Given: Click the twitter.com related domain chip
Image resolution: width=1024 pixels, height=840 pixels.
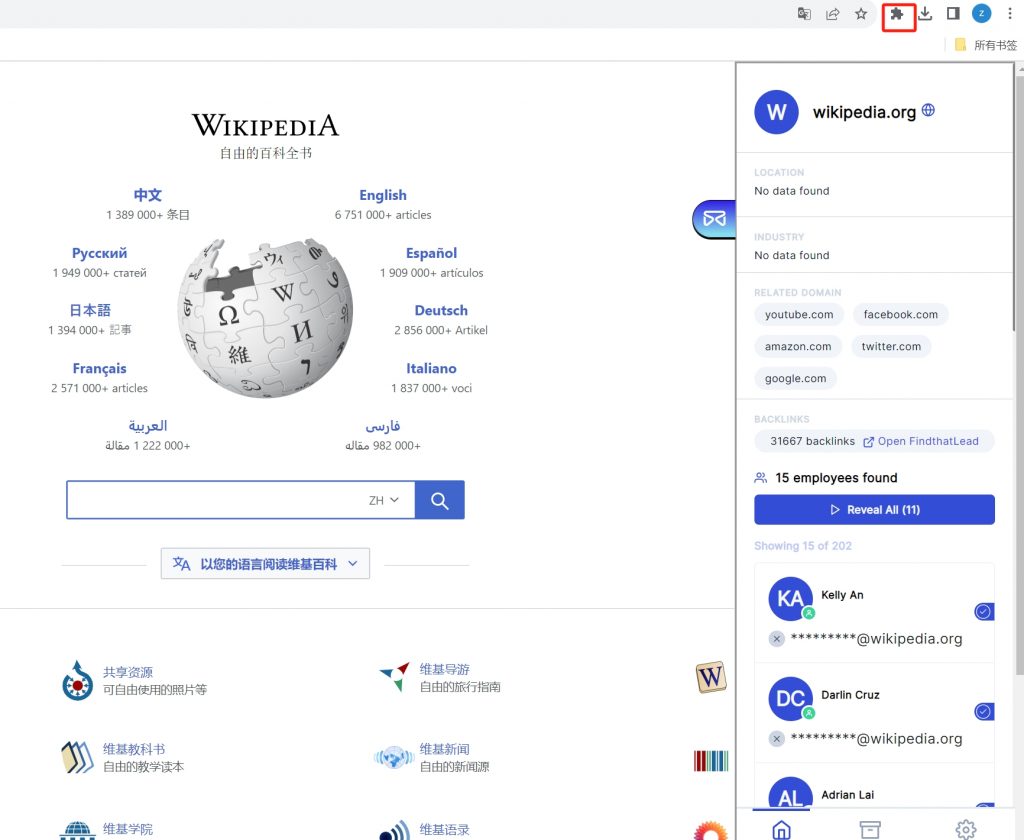Looking at the screenshot, I should coord(891,347).
